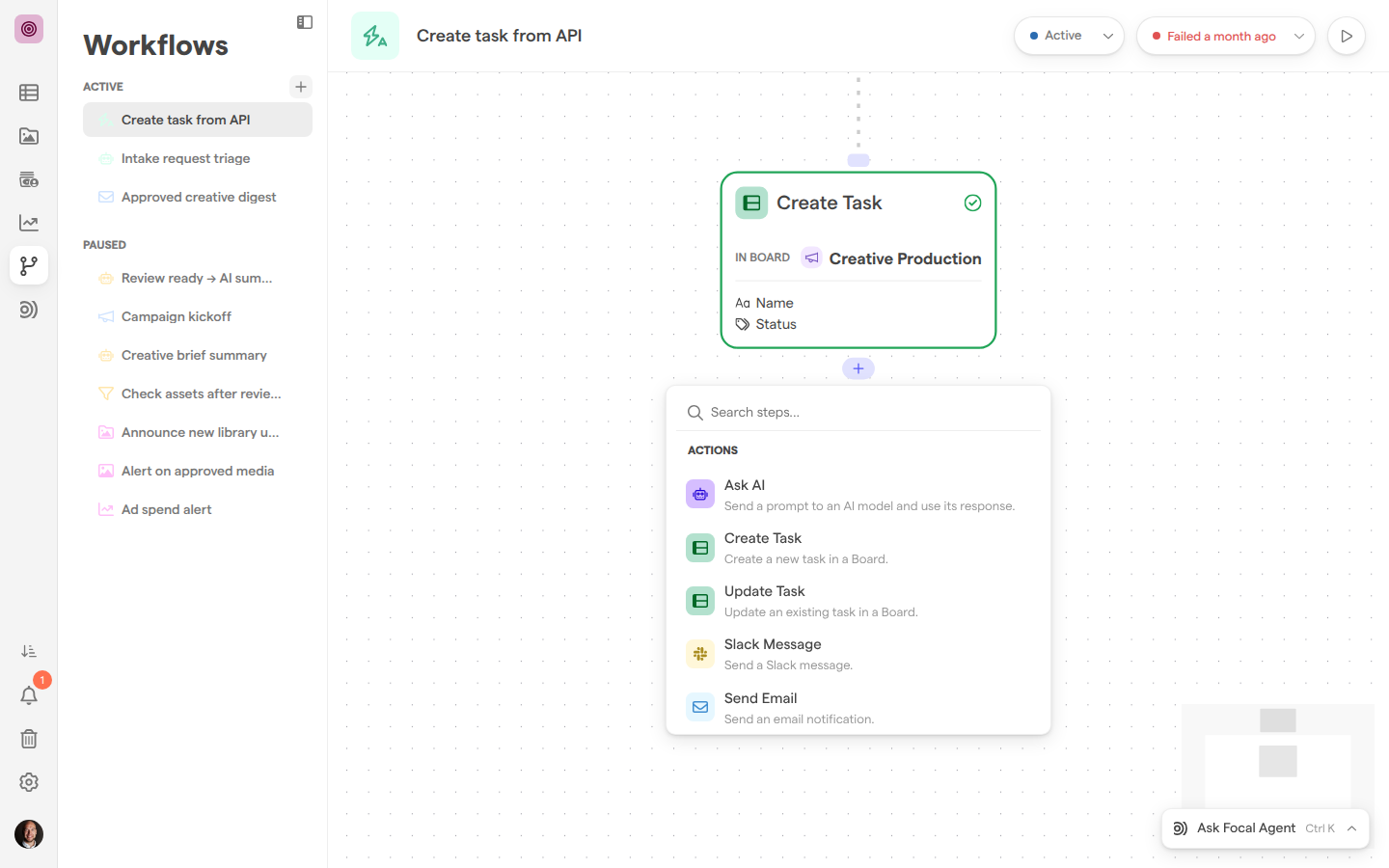Open Campaign kickoff workflow
1389x868 pixels.
(x=198, y=316)
